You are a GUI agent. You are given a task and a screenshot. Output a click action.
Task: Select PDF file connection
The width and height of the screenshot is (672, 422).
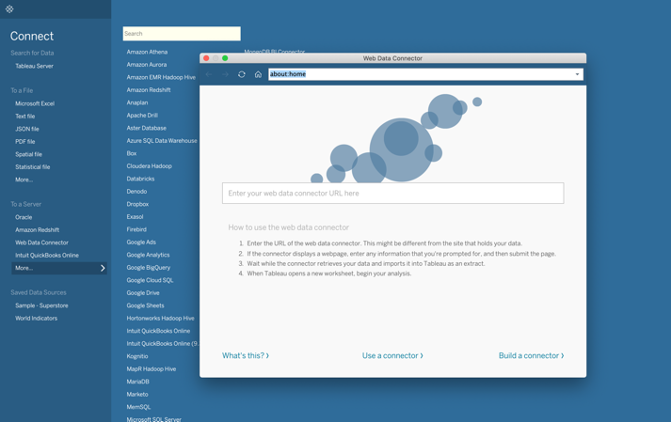click(25, 141)
